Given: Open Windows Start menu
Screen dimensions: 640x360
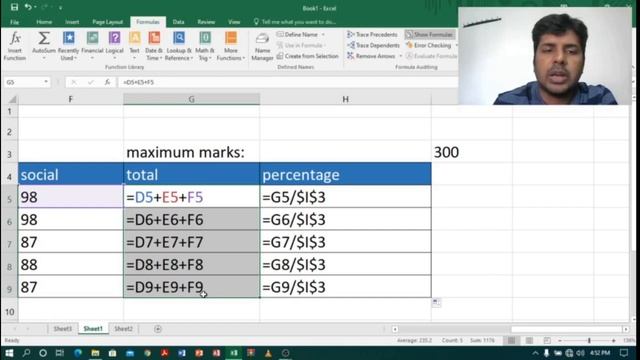Looking at the screenshot, I should [x=9, y=353].
